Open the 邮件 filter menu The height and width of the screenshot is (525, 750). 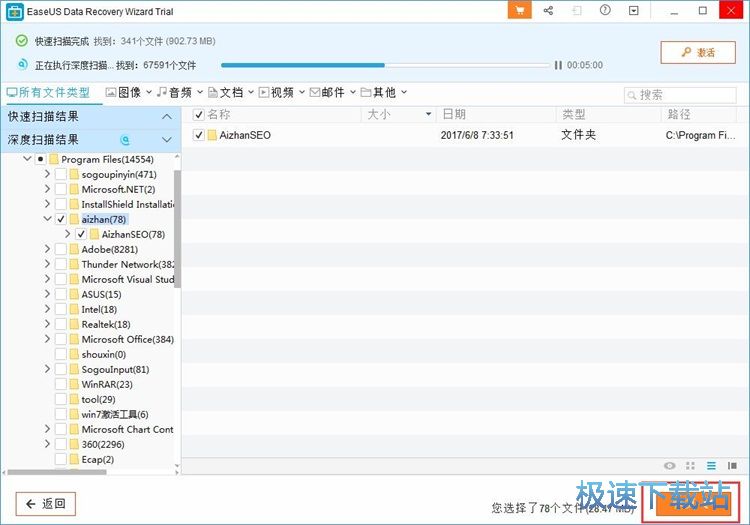pos(332,92)
